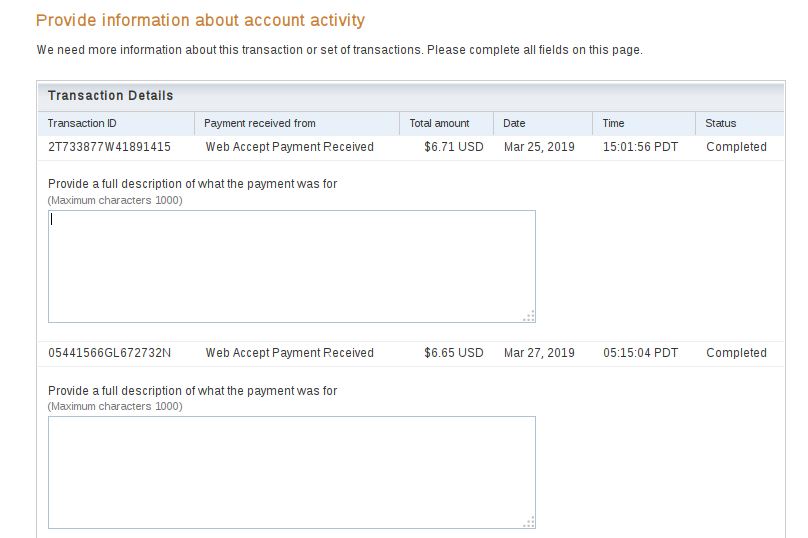The width and height of the screenshot is (808, 538).
Task: Click the Total amount column header
Action: (x=439, y=123)
